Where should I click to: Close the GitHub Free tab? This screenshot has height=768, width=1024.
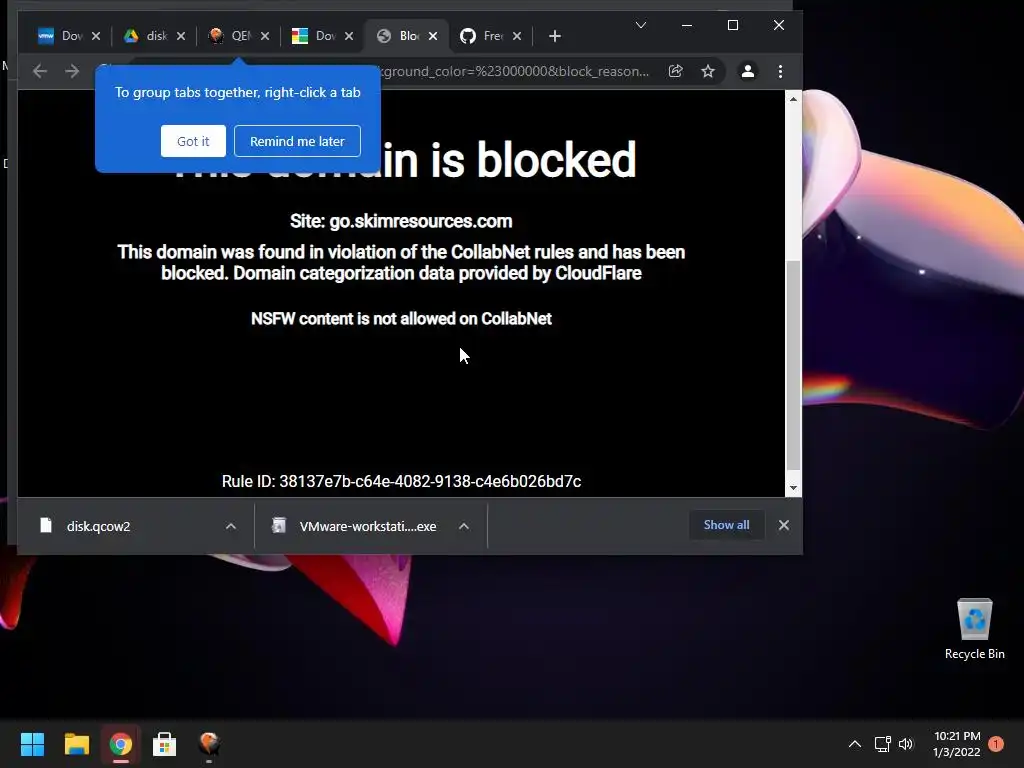[517, 36]
